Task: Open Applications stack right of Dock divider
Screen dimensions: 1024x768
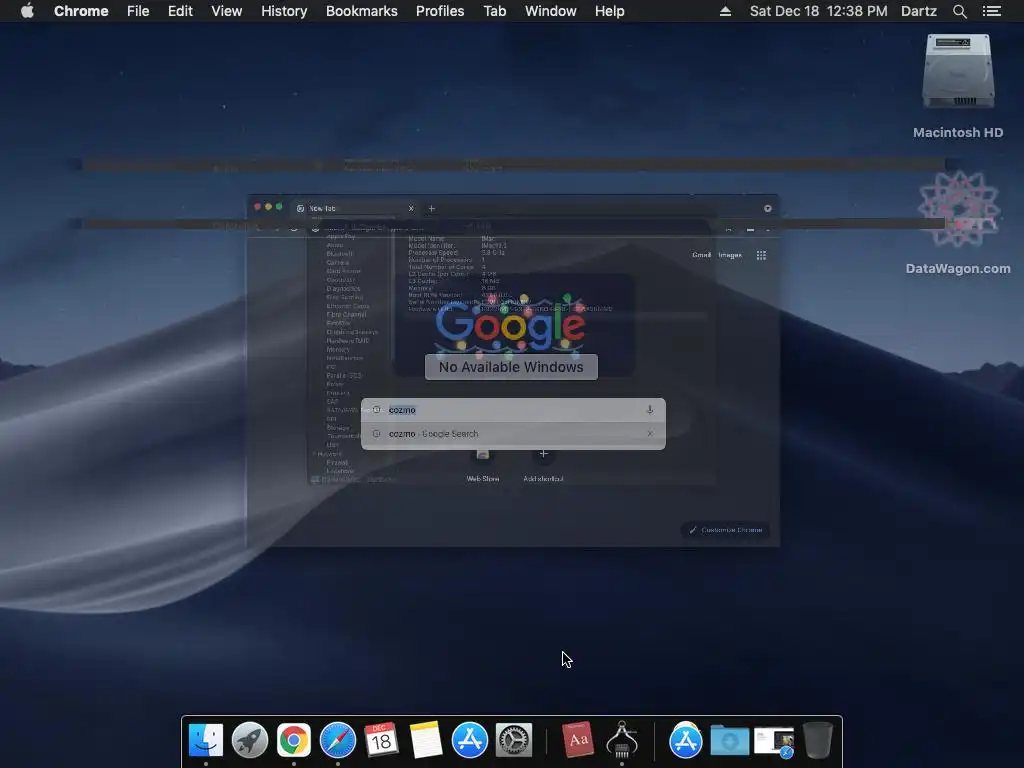Action: tap(686, 741)
